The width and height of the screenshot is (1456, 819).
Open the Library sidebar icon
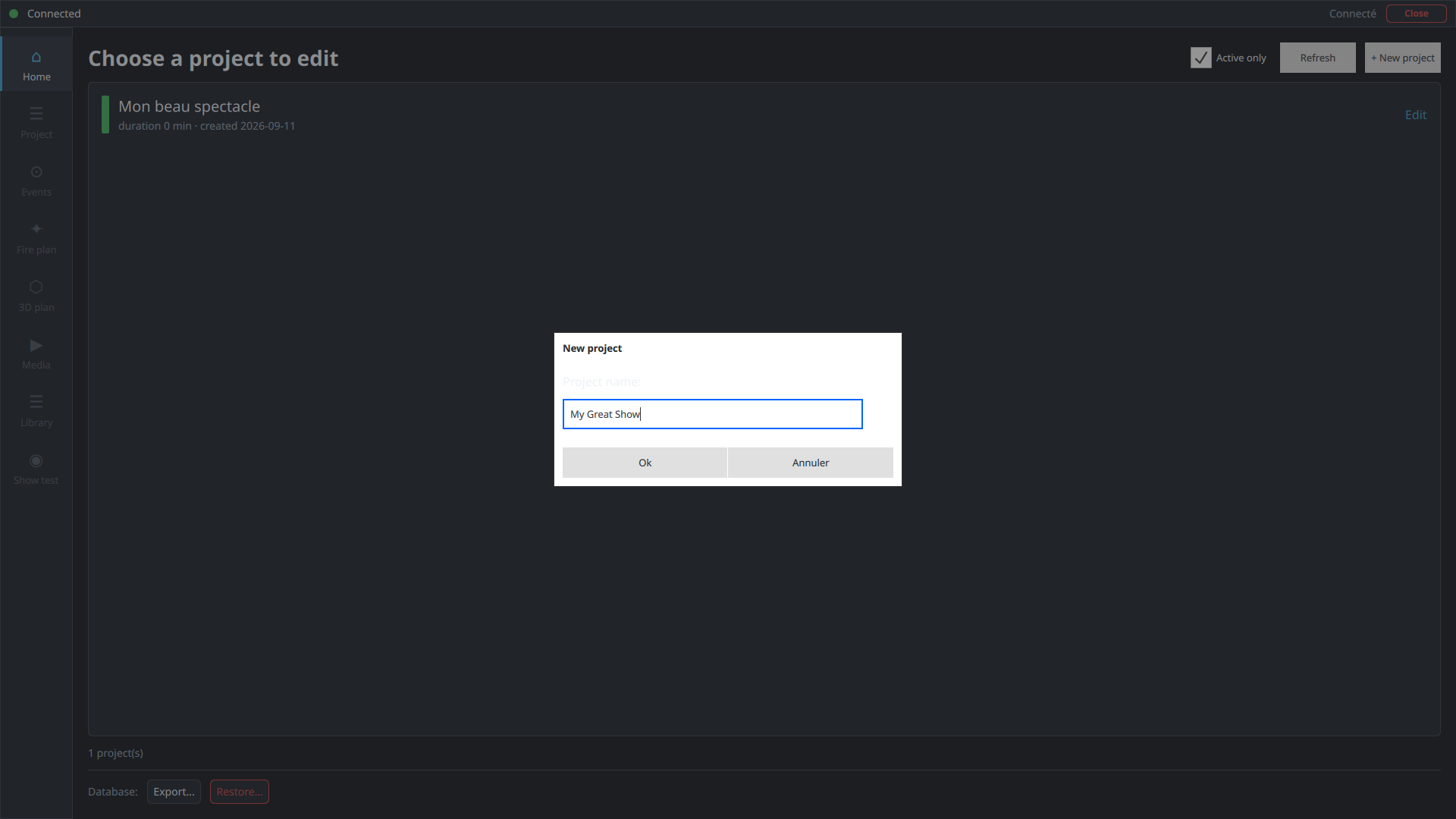point(36,411)
